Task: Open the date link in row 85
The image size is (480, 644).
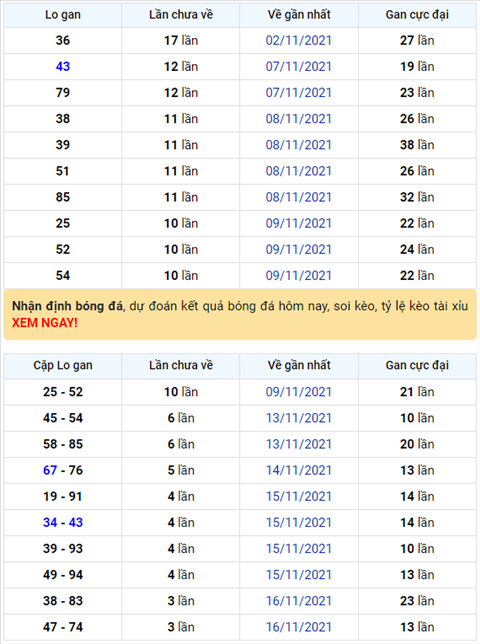Action: click(x=299, y=197)
